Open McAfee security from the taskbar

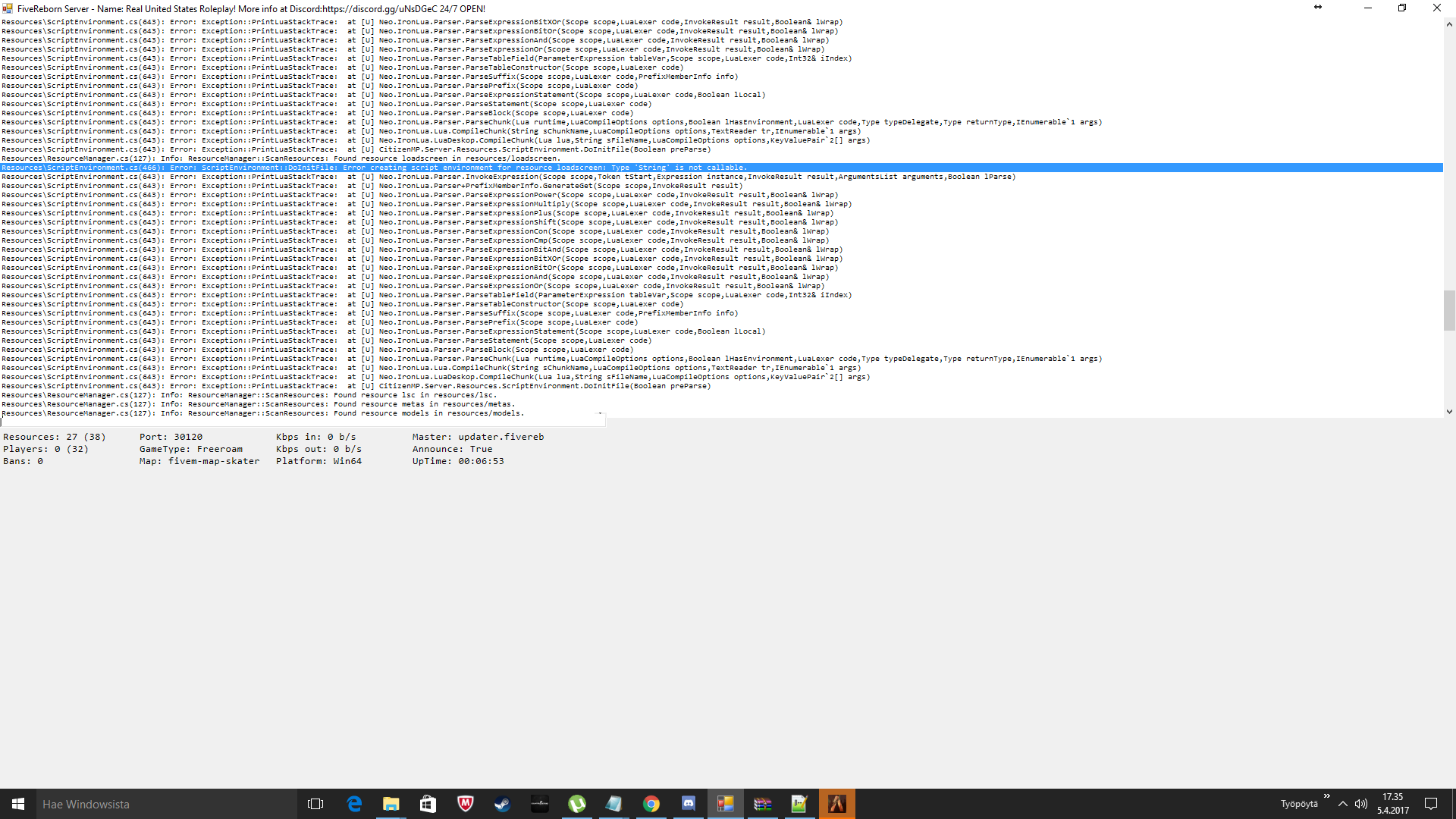(x=465, y=804)
